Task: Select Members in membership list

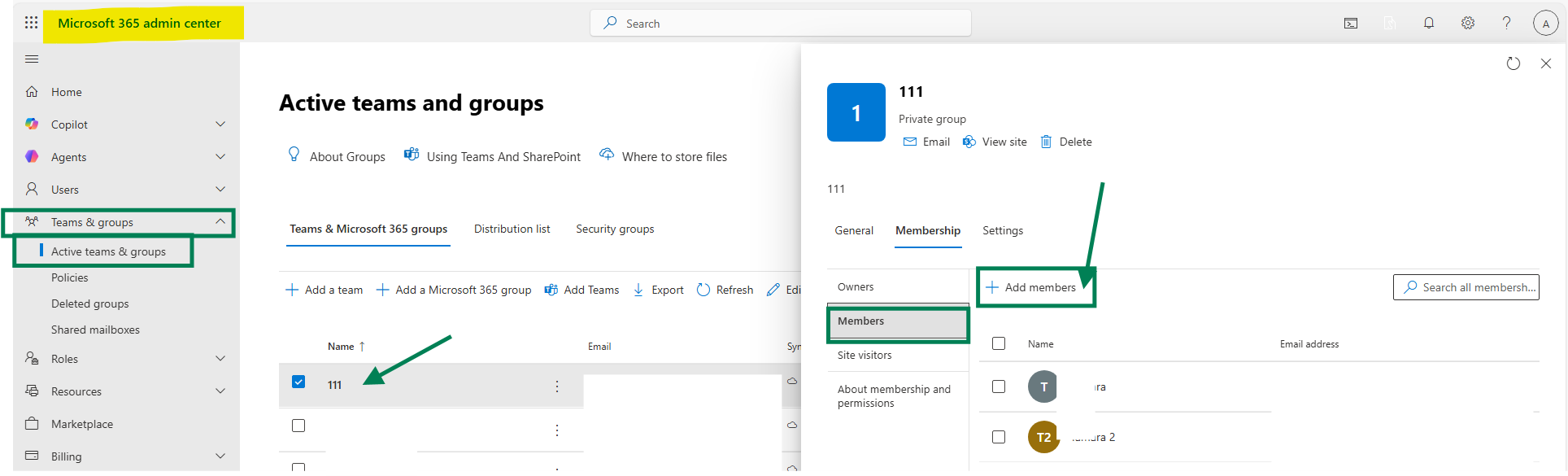Action: (898, 322)
